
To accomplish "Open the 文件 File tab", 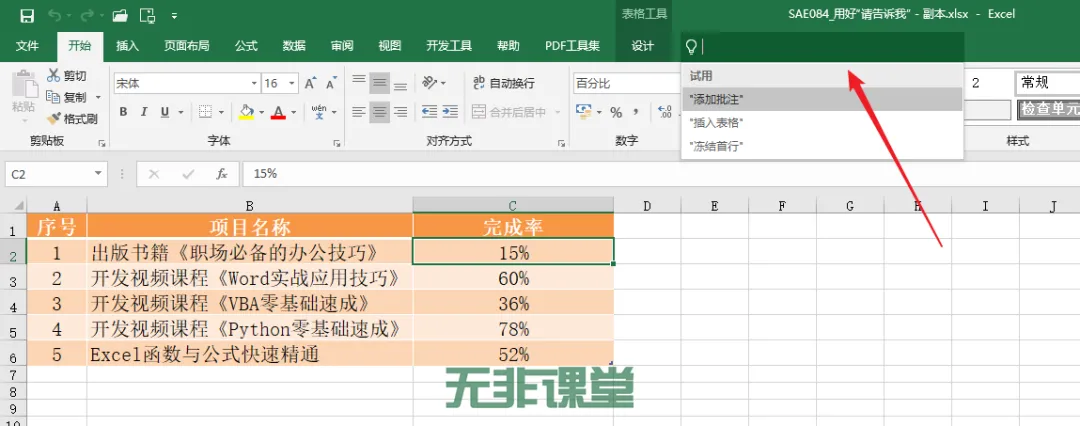I will point(28,46).
